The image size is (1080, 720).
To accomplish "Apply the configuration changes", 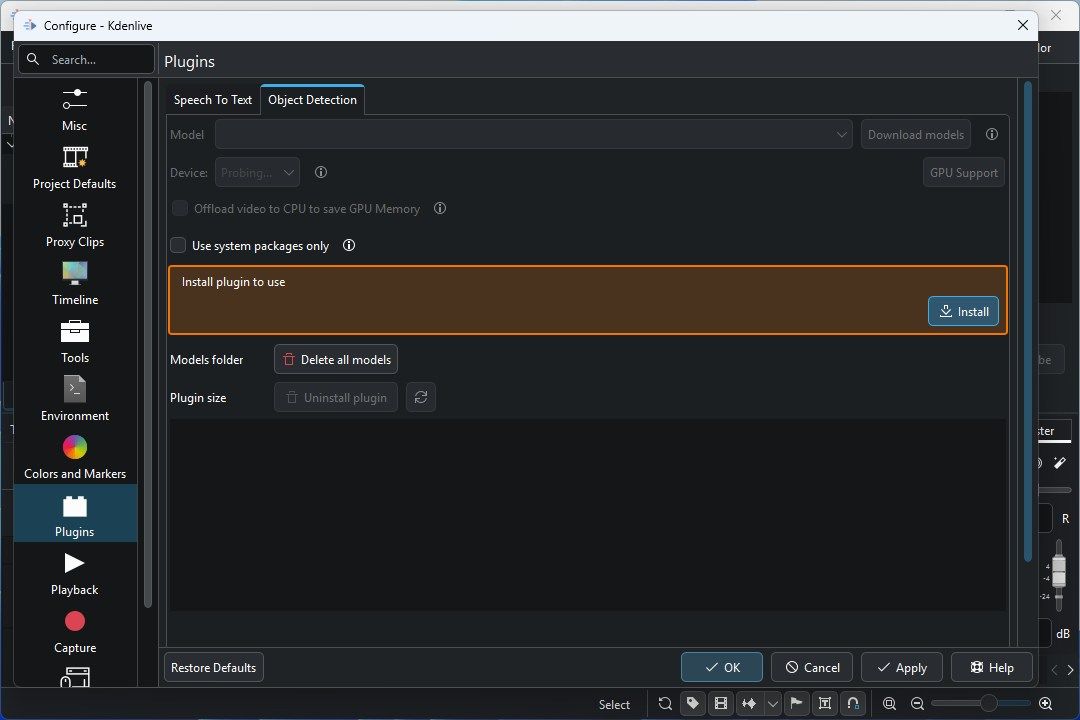I will pos(902,667).
